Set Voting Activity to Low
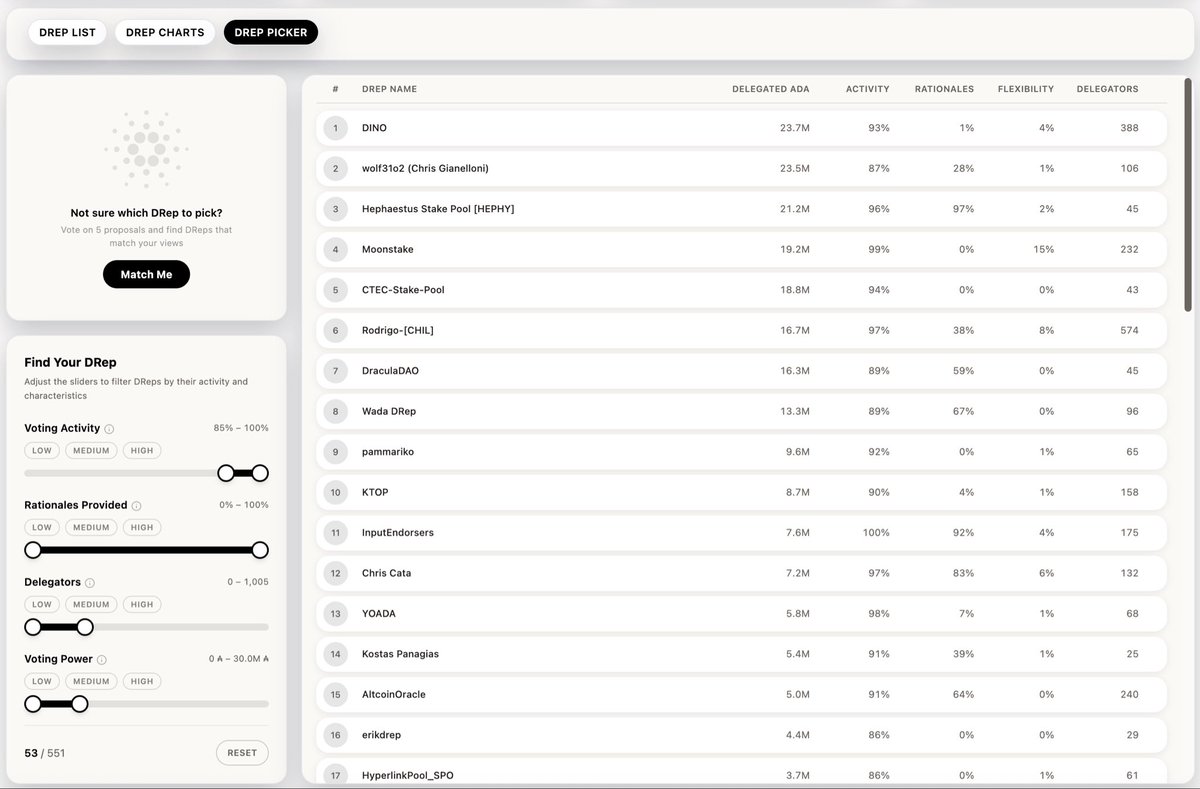 (x=42, y=450)
